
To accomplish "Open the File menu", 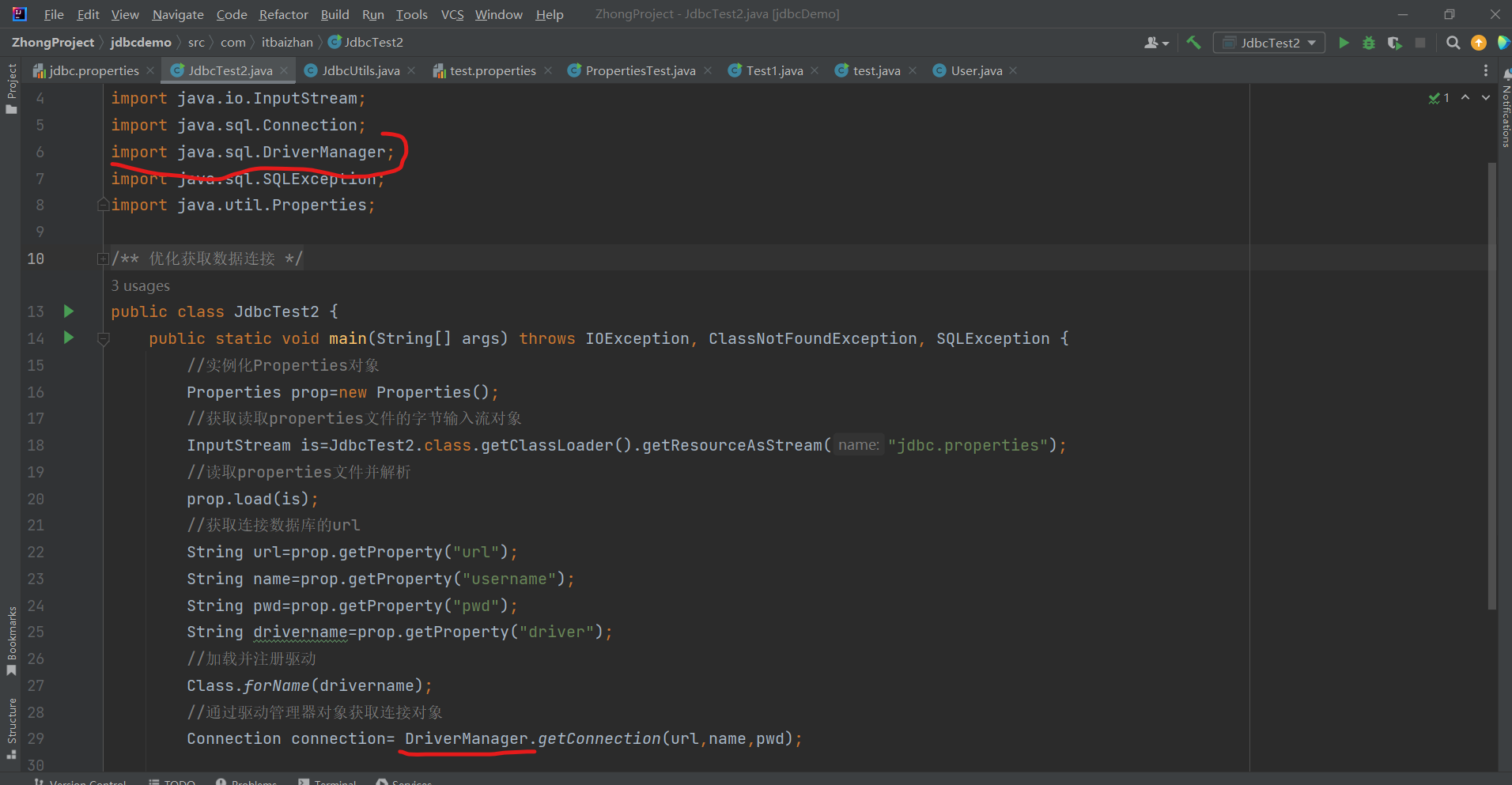I will point(54,14).
